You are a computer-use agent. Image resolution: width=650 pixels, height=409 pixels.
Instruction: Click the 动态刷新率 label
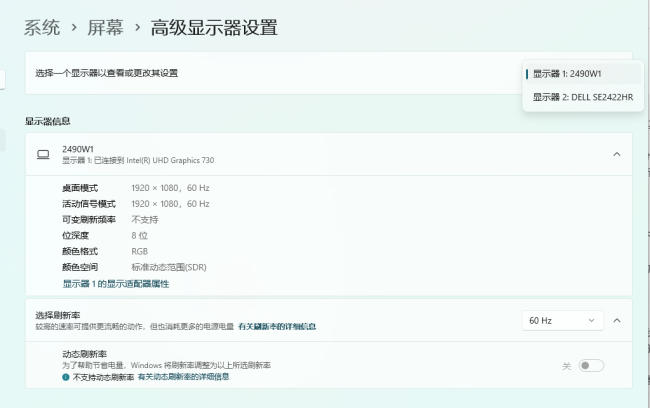85,354
